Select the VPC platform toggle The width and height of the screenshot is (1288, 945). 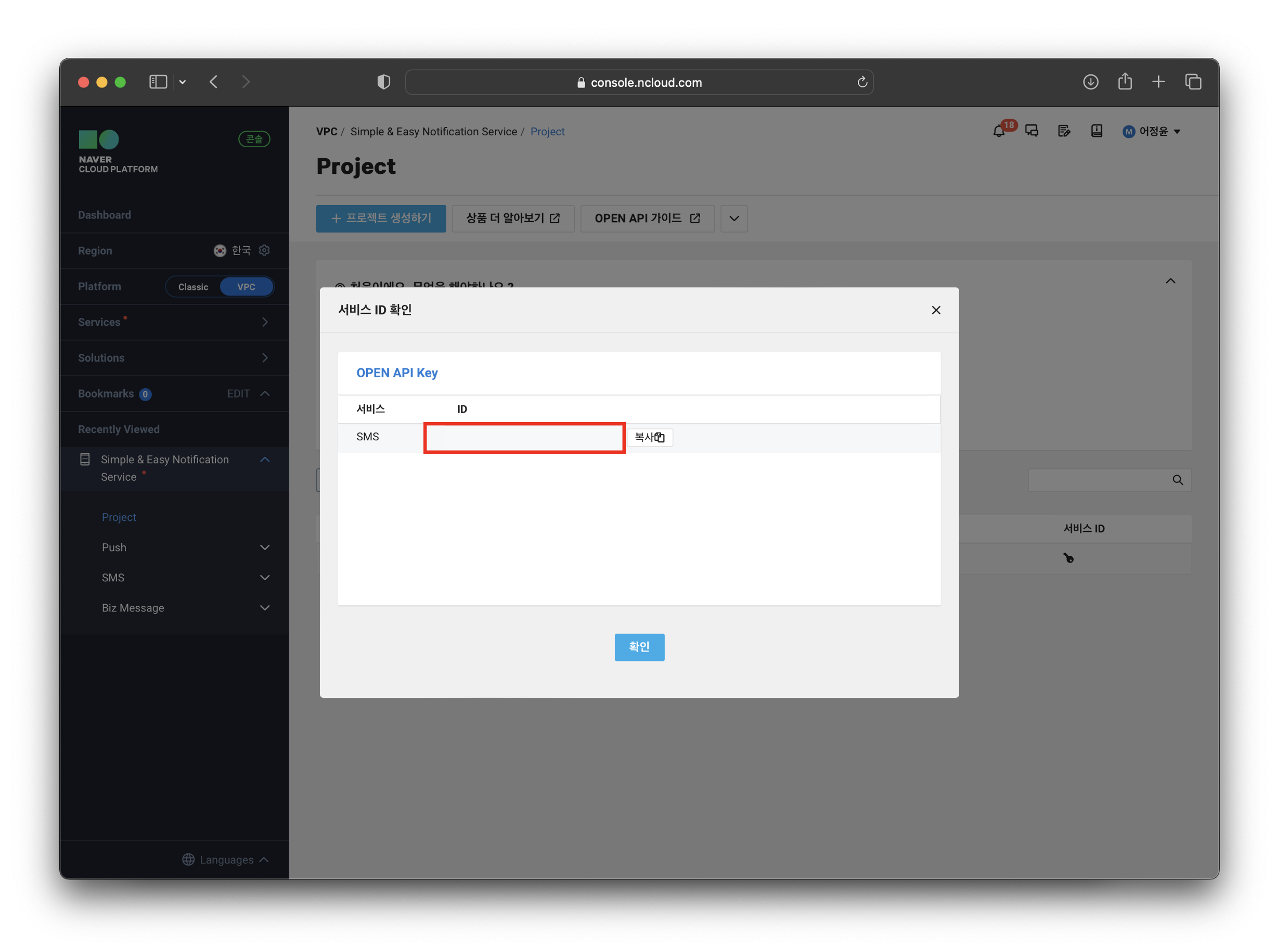tap(247, 287)
